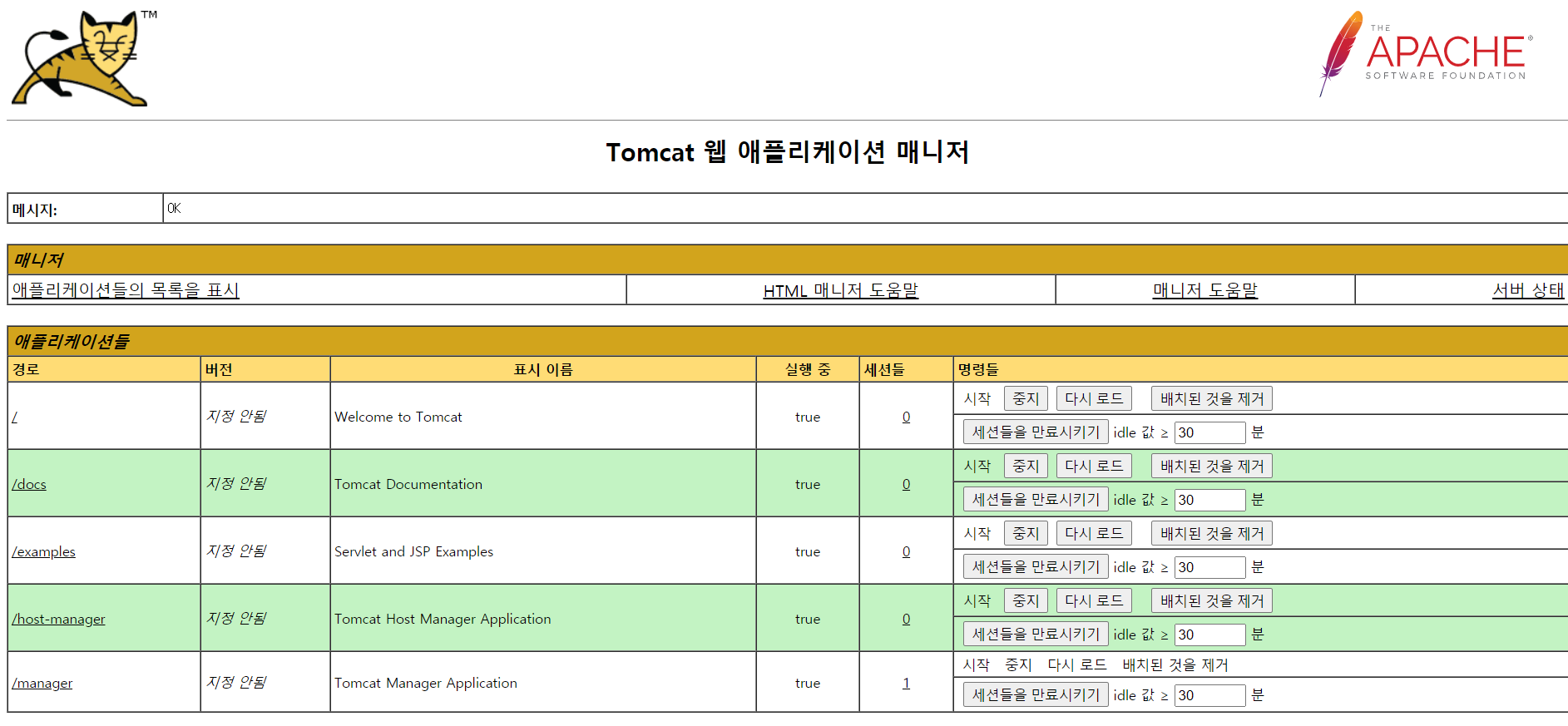1568x726 pixels.
Task: Click the idle value field for /examples
Action: coord(1209,567)
